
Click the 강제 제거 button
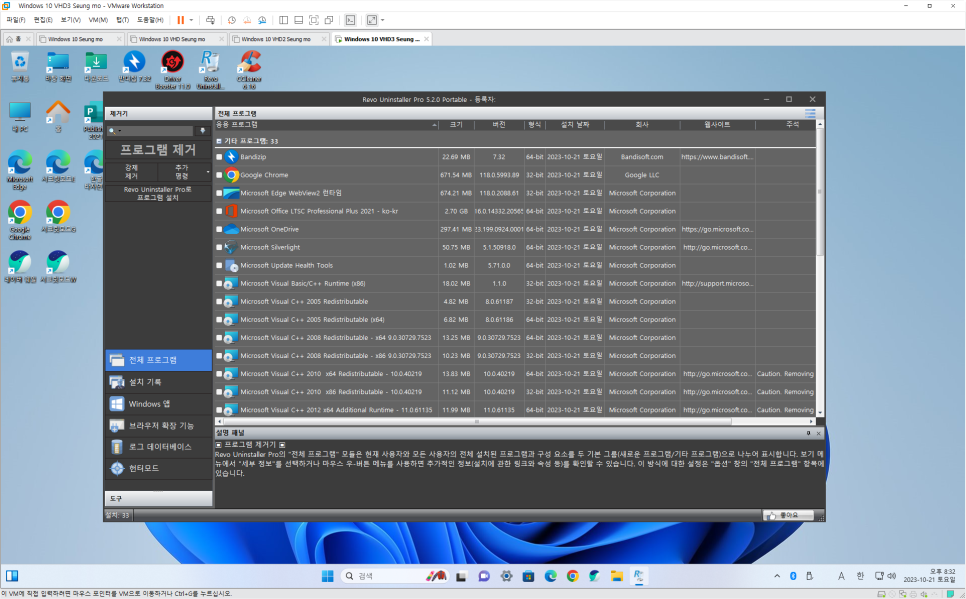coord(131,171)
